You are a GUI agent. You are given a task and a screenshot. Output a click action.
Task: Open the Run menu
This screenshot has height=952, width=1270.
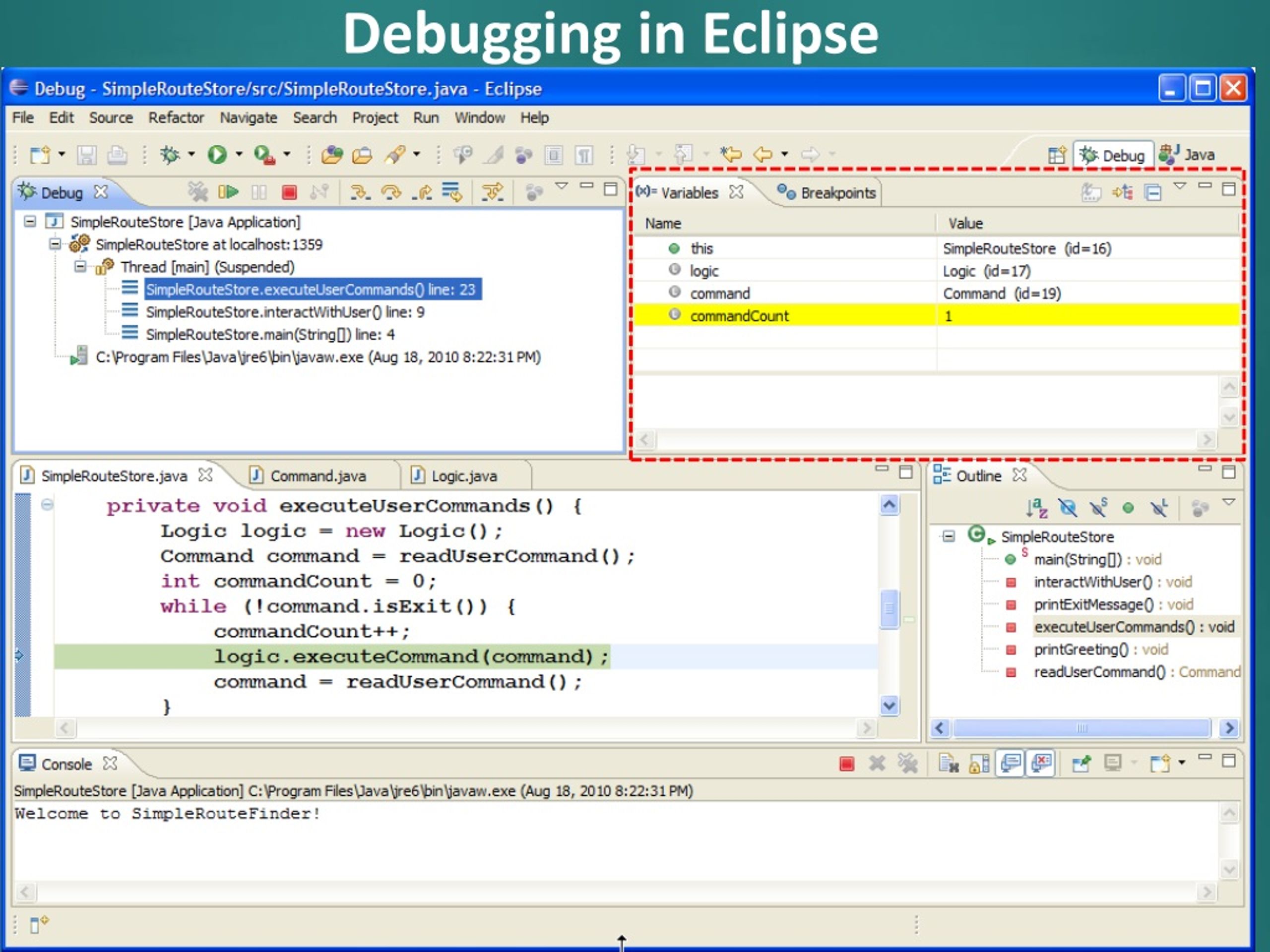[426, 118]
